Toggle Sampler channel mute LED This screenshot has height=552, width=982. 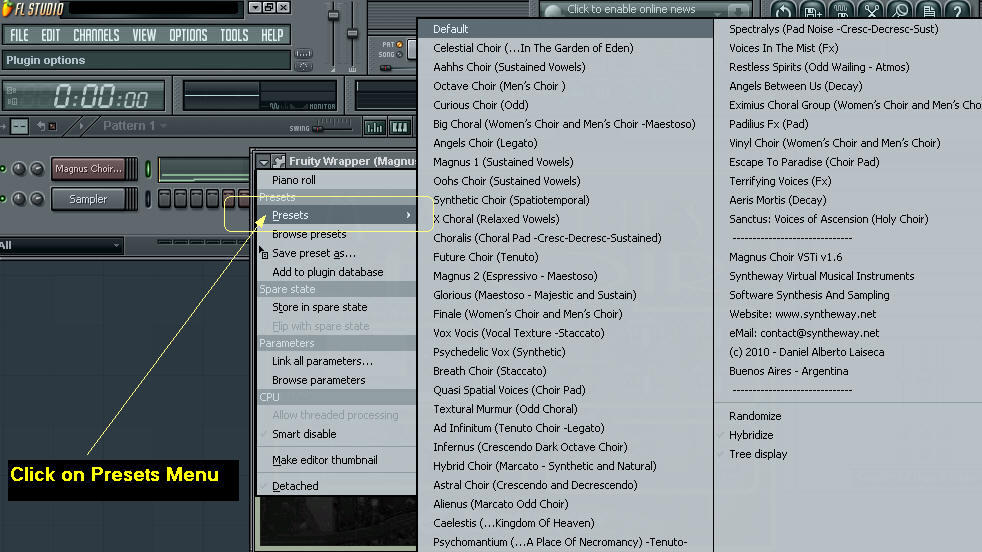[3, 199]
